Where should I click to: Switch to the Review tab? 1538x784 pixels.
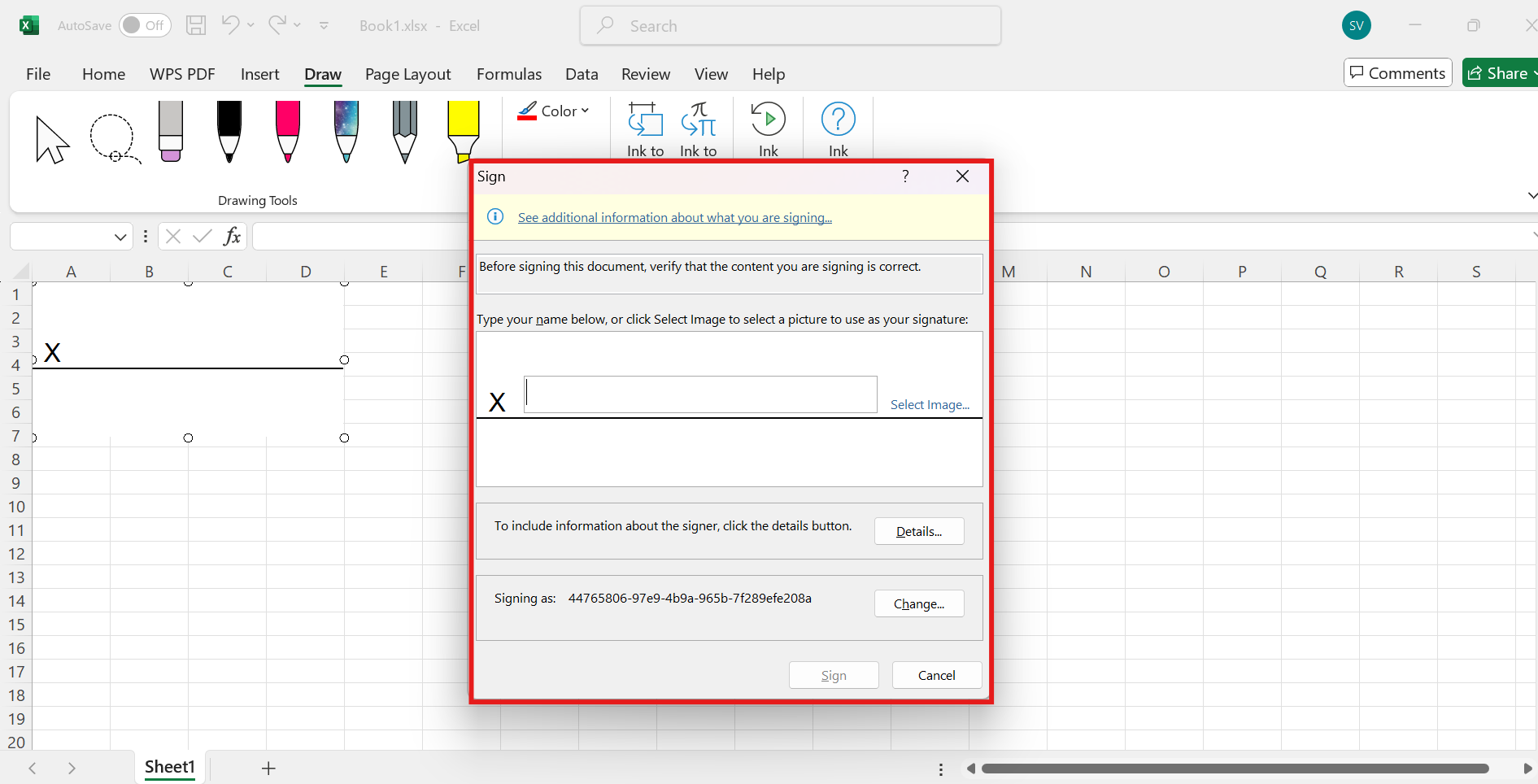coord(646,74)
